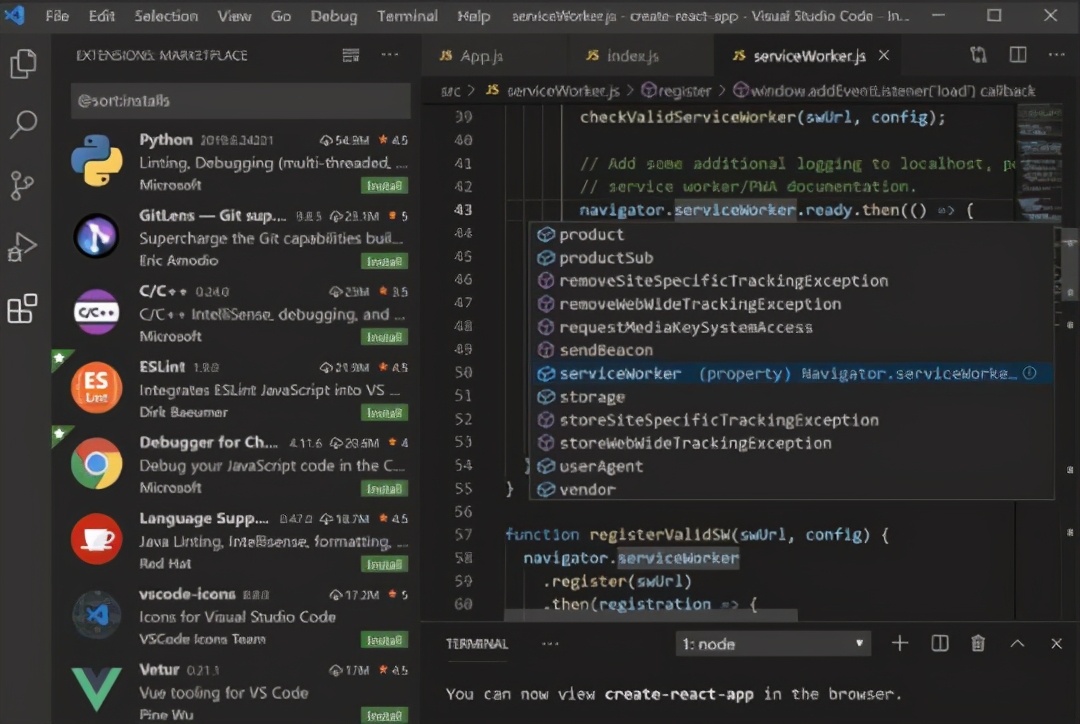Close the terminal panel
The image size is (1080, 724).
(1057, 643)
